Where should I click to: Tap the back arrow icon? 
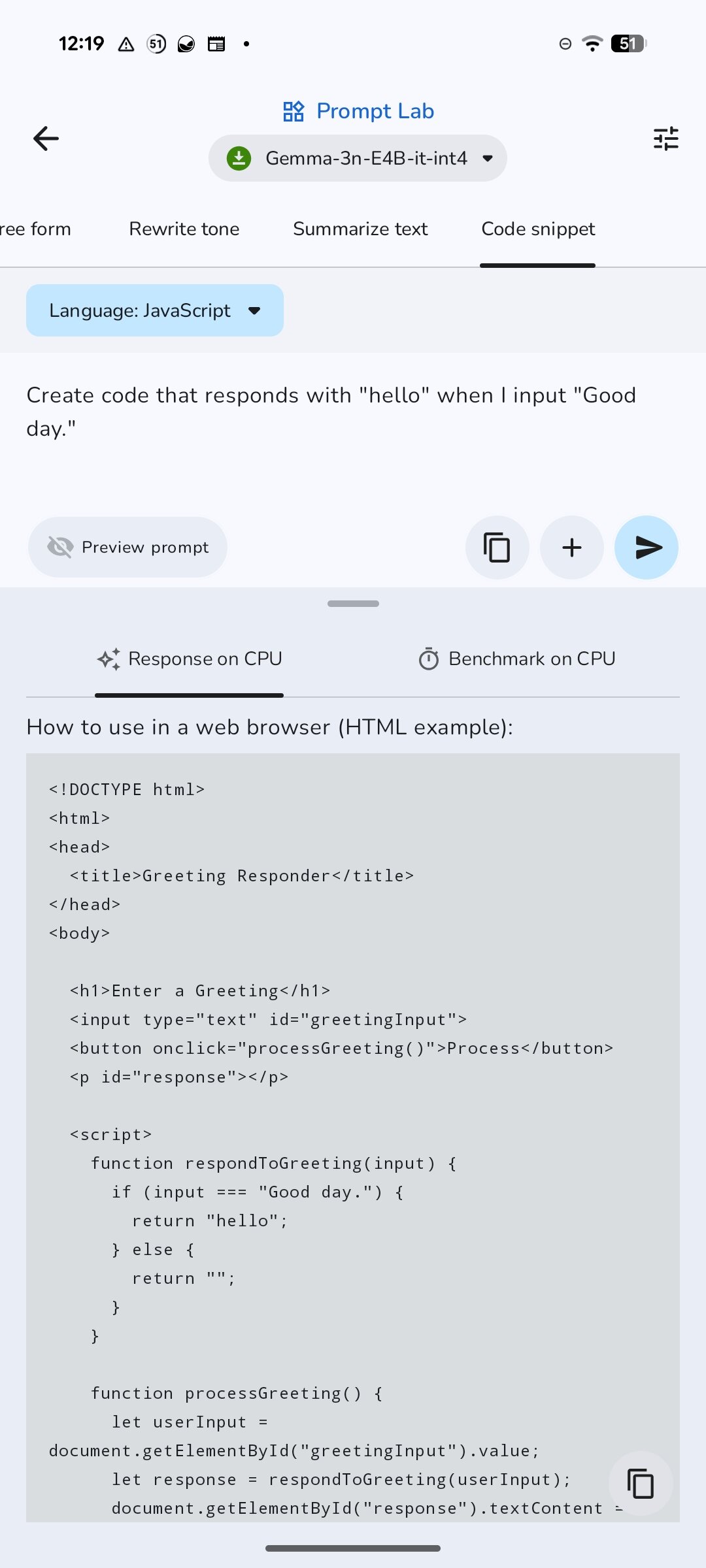tap(46, 139)
